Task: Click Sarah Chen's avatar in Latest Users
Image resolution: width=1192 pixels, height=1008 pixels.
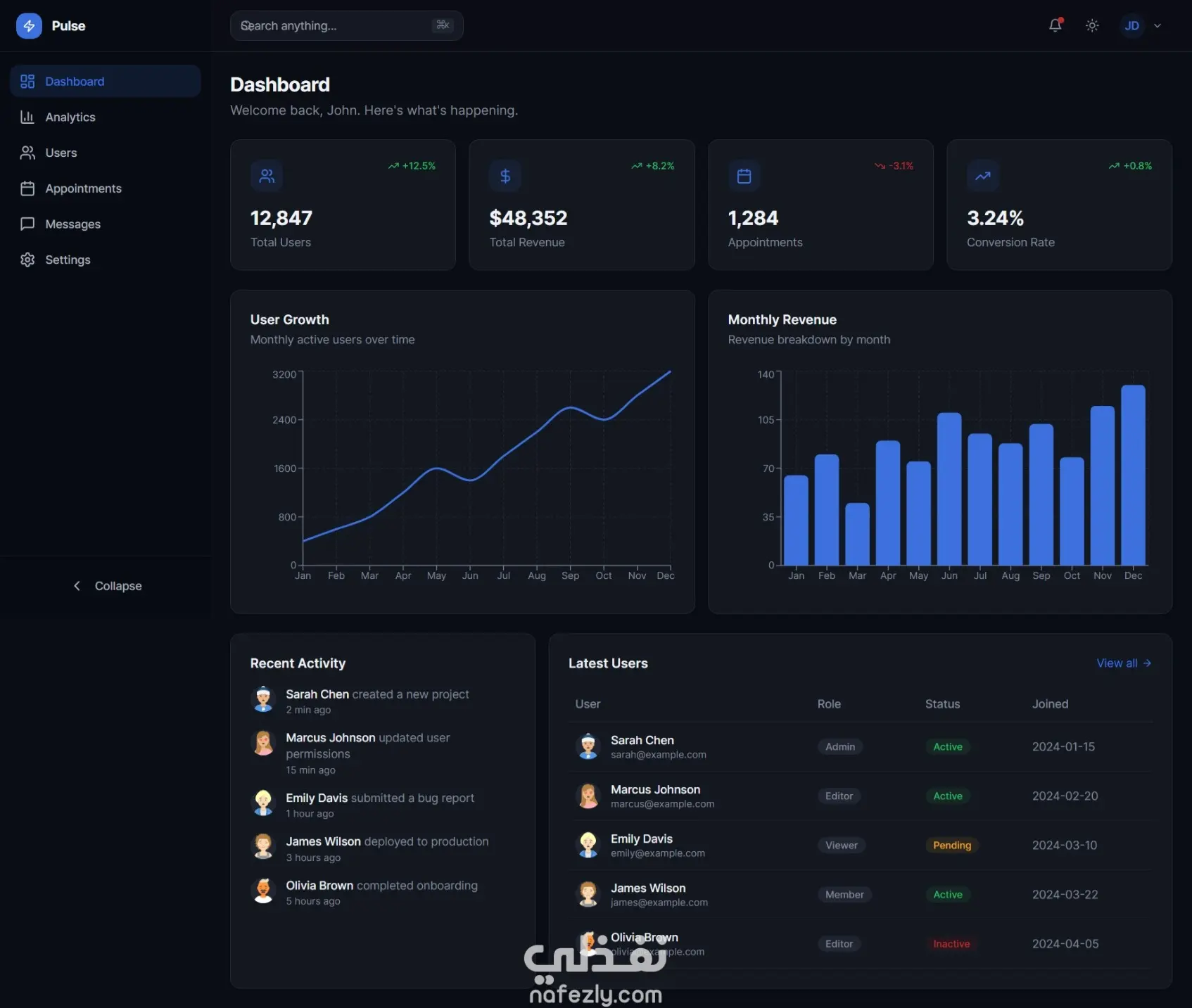Action: point(588,746)
